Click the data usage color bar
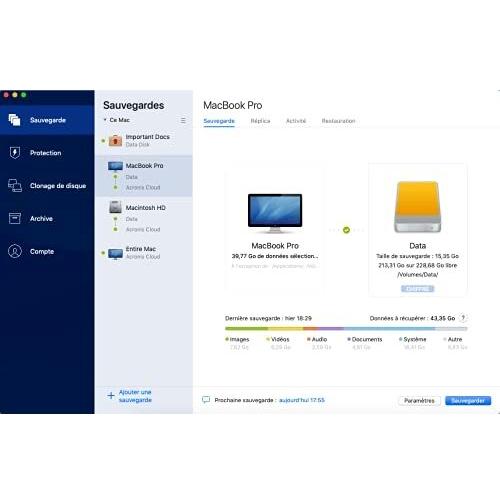The width and height of the screenshot is (500, 500). (346, 329)
